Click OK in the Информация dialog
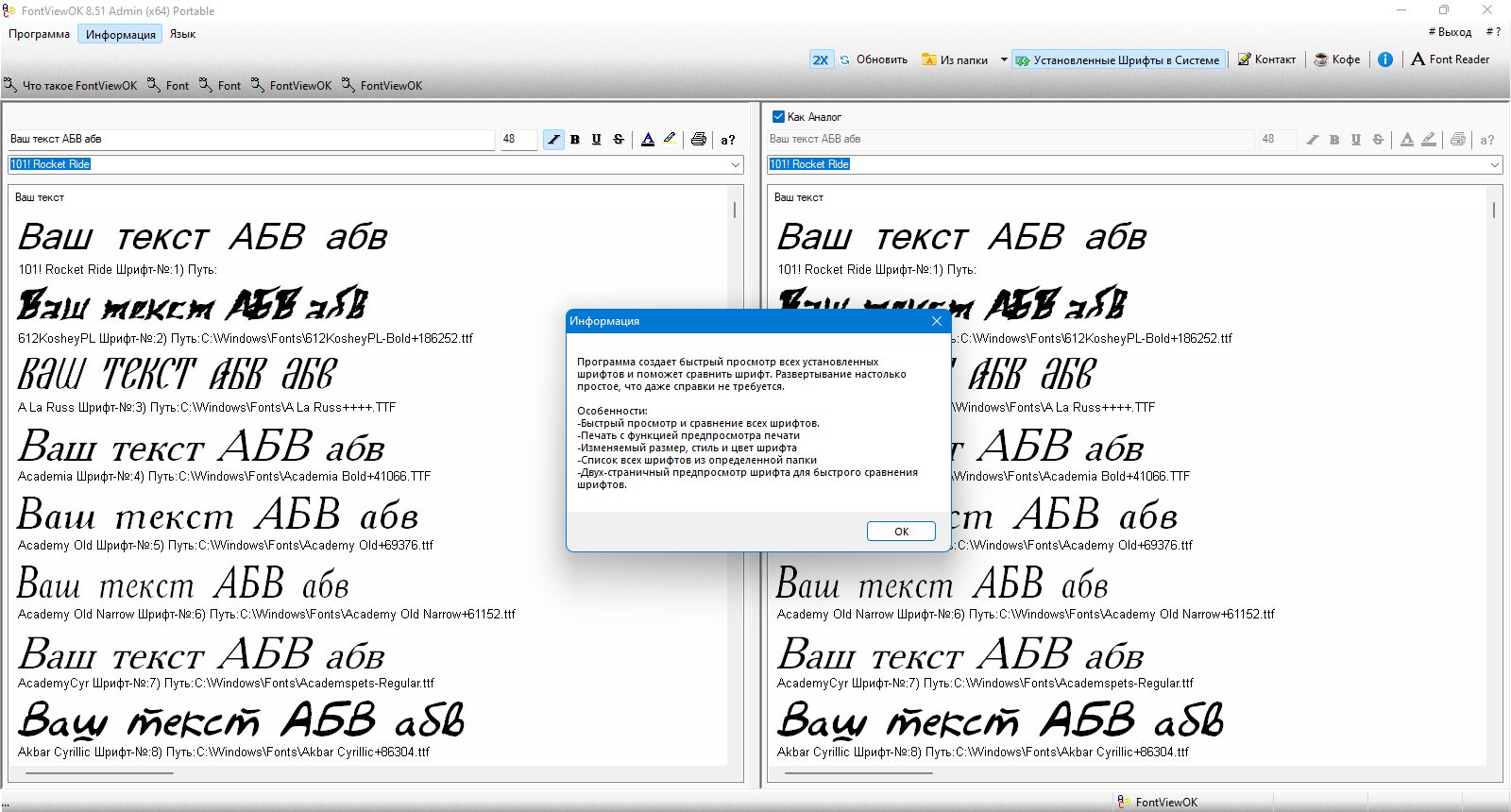This screenshot has width=1511, height=812. point(901,532)
